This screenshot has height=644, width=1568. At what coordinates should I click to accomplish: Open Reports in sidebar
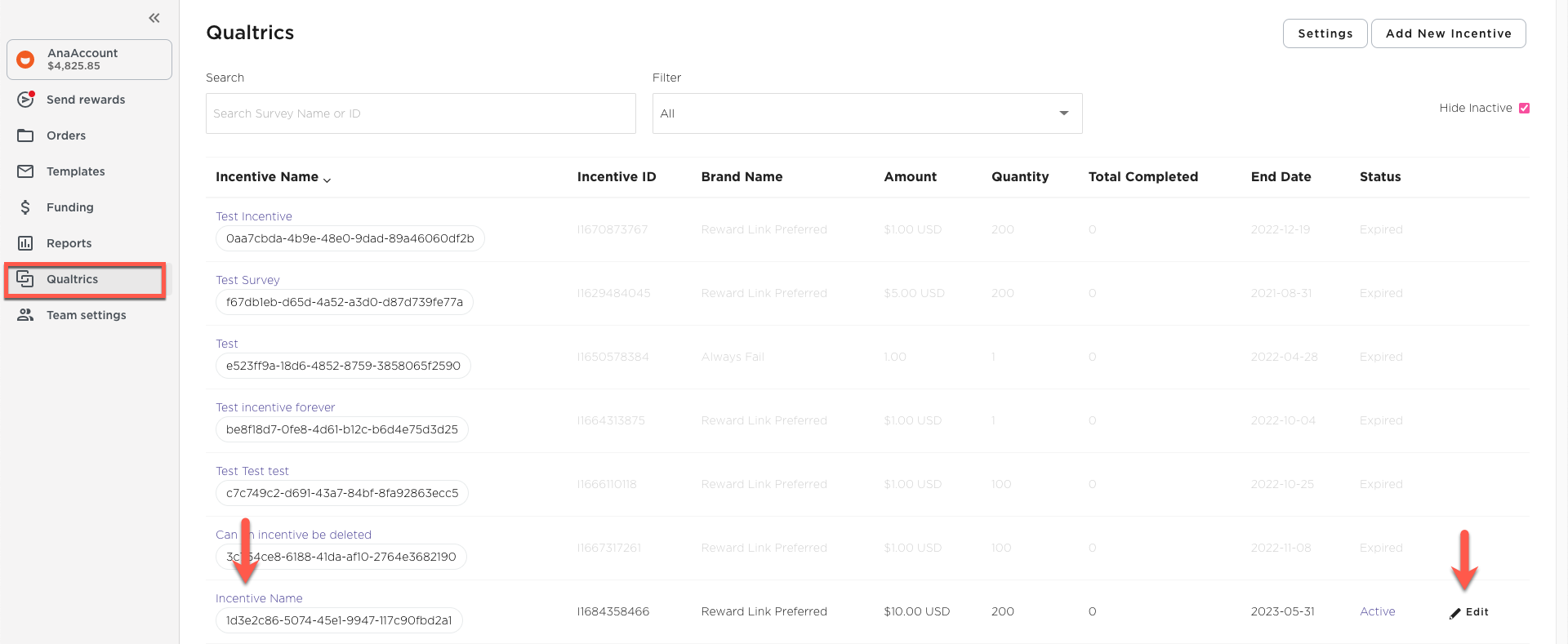69,243
